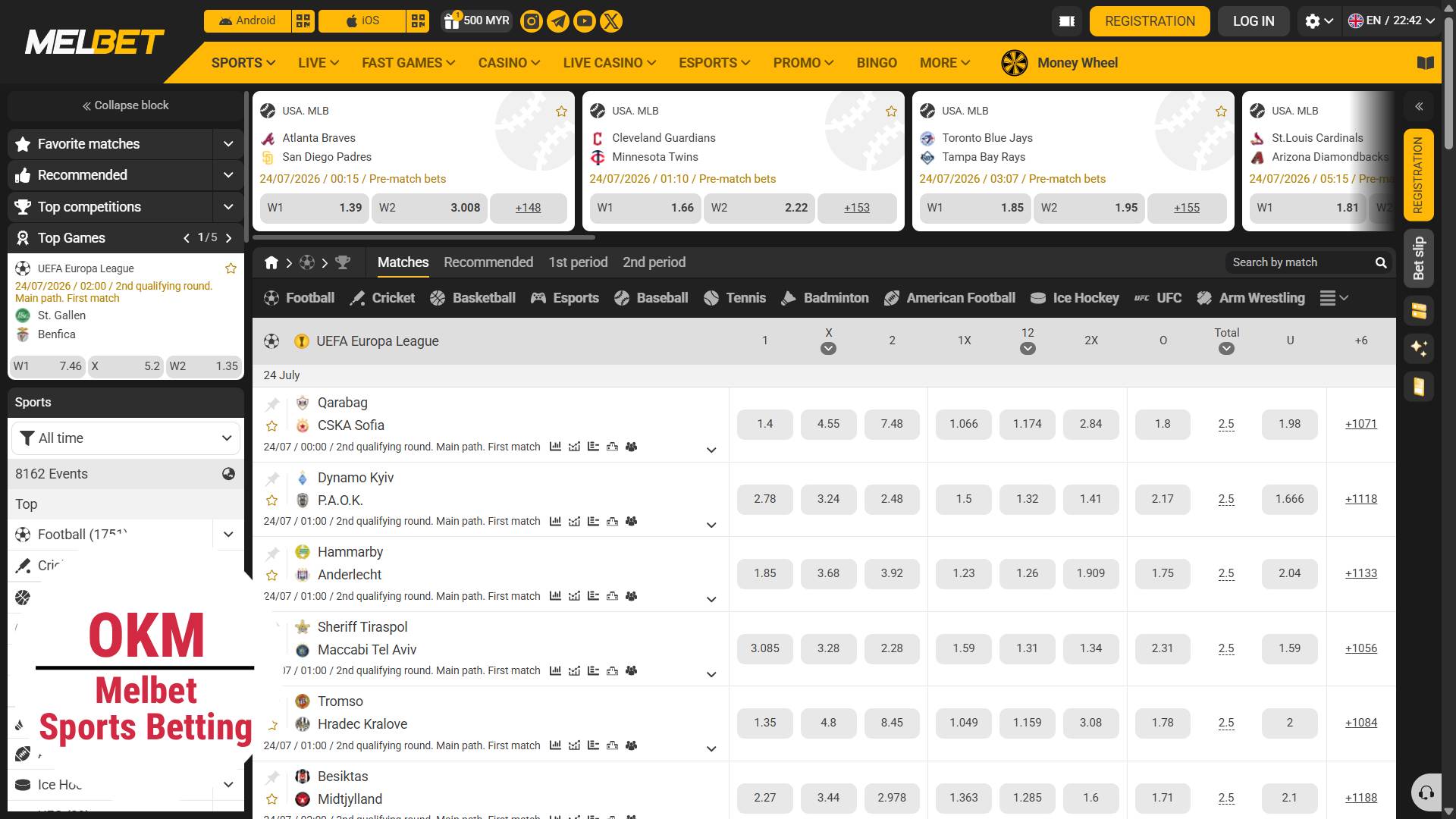
Task: Open the language EN dropdown
Action: pos(1392,21)
